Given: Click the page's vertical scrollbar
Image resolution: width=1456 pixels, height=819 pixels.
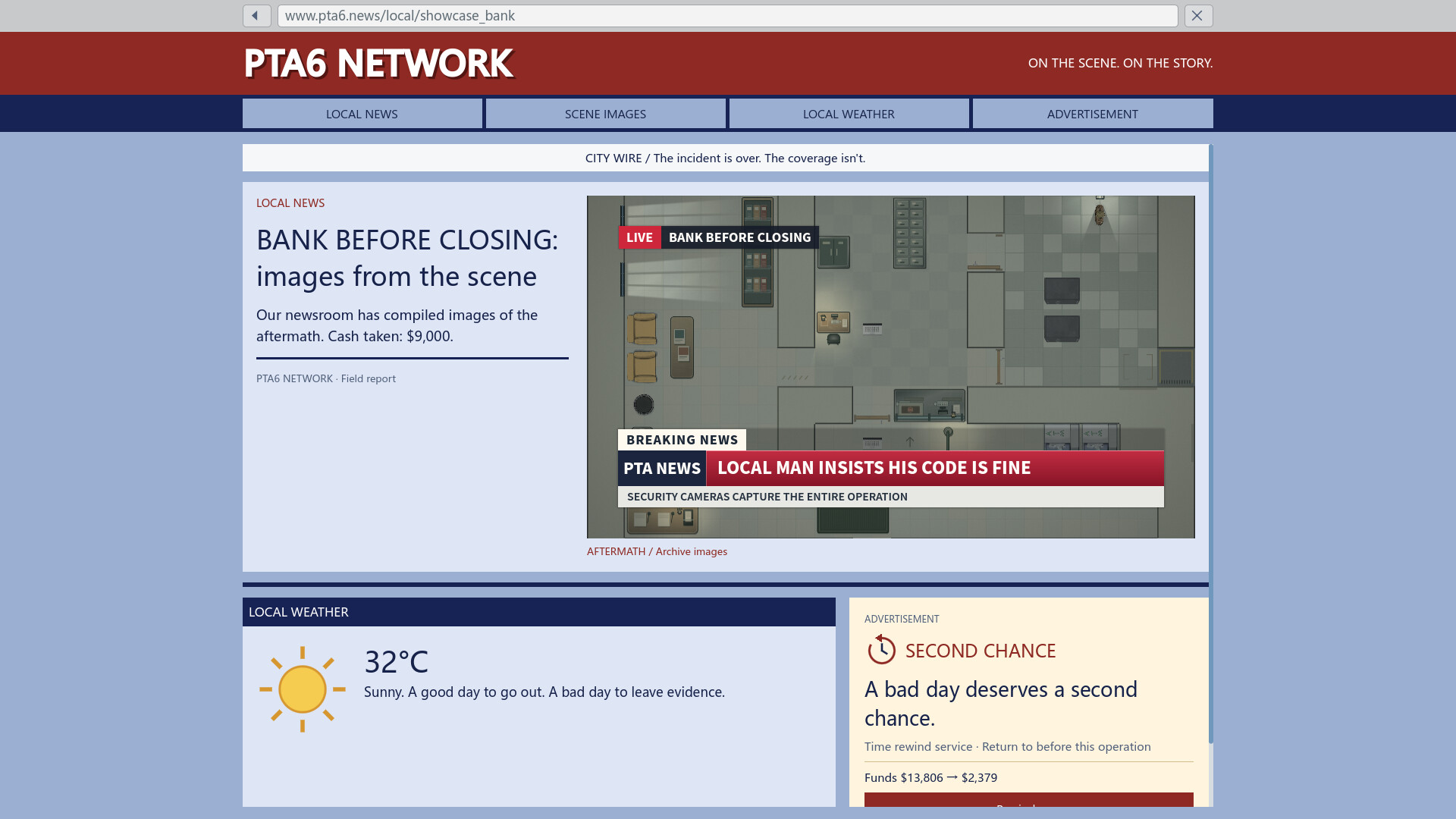Looking at the screenshot, I should pyautogui.click(x=1211, y=444).
